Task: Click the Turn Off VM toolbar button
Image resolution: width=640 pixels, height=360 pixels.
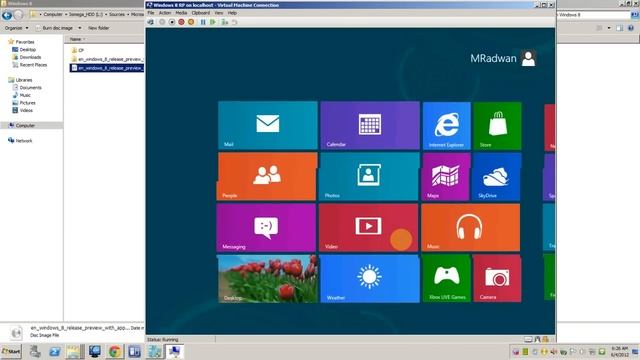Action: point(172,22)
